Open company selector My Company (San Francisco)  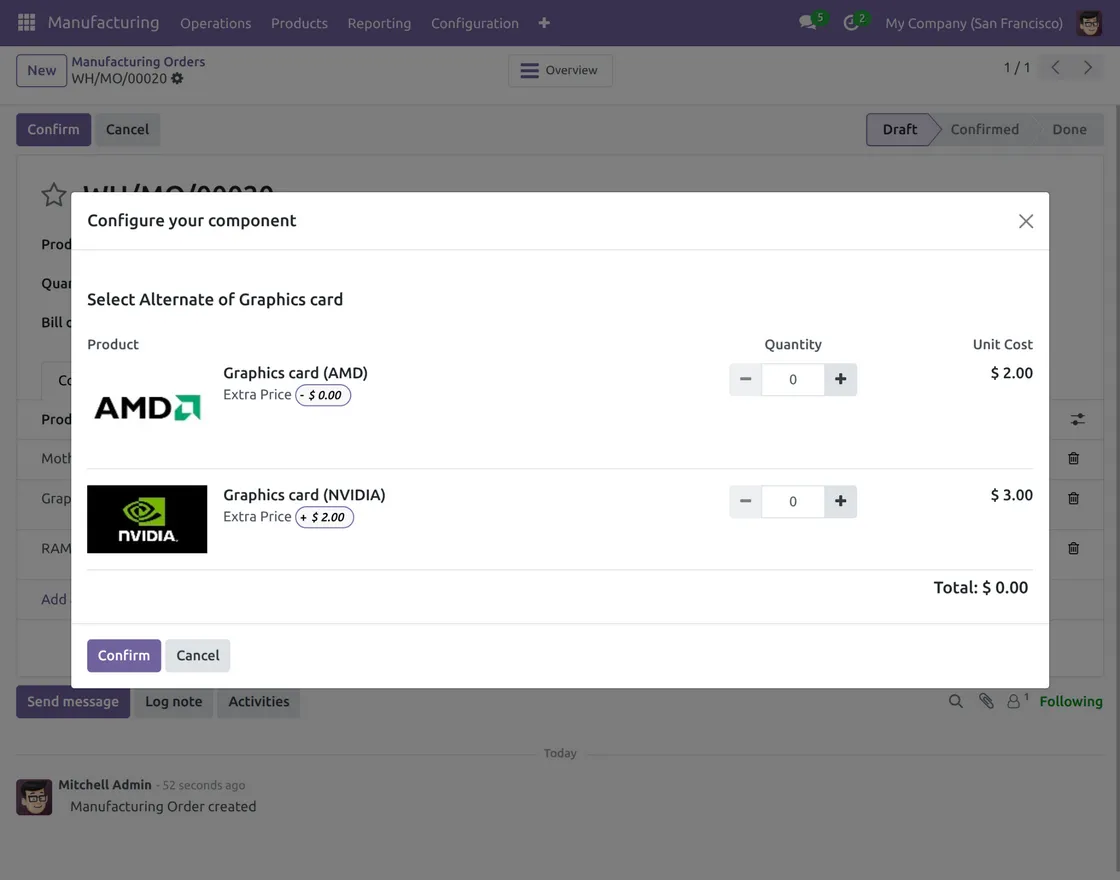tap(974, 23)
